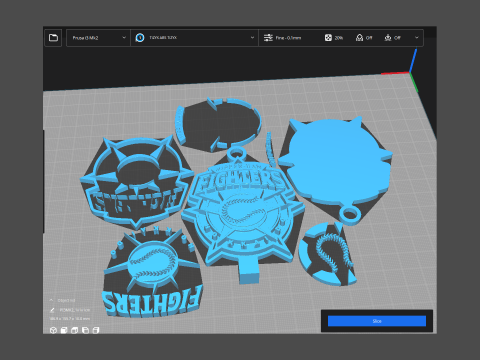Click the support Off icon
480x360 pixels.
[x=359, y=38]
